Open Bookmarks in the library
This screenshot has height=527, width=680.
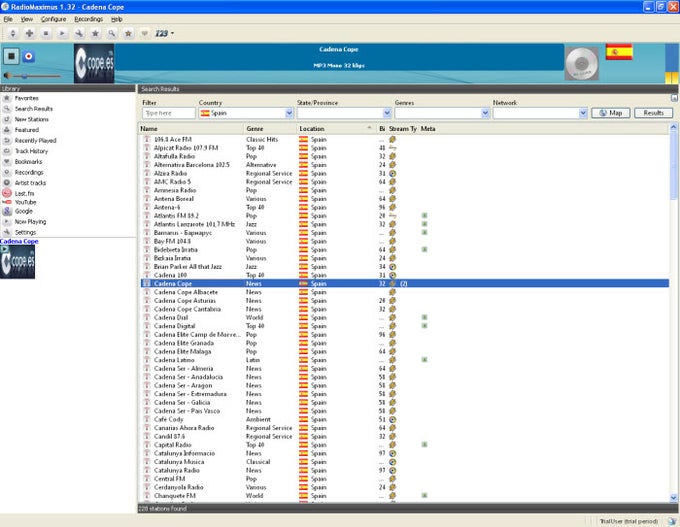click(x=28, y=162)
